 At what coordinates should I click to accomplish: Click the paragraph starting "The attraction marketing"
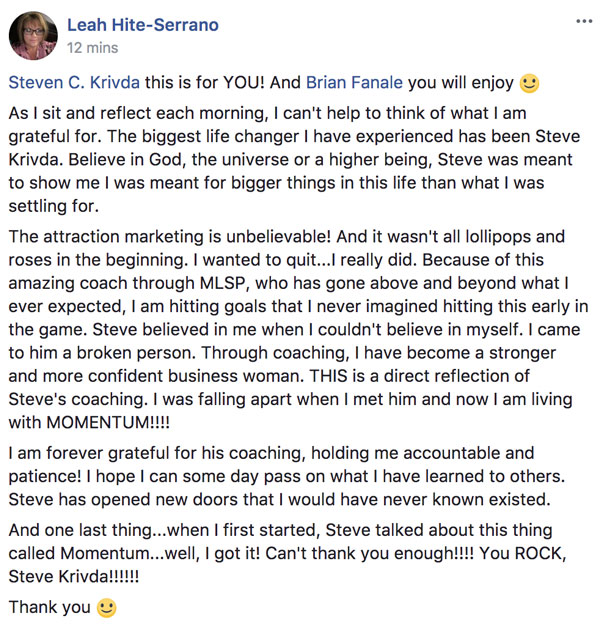click(298, 329)
